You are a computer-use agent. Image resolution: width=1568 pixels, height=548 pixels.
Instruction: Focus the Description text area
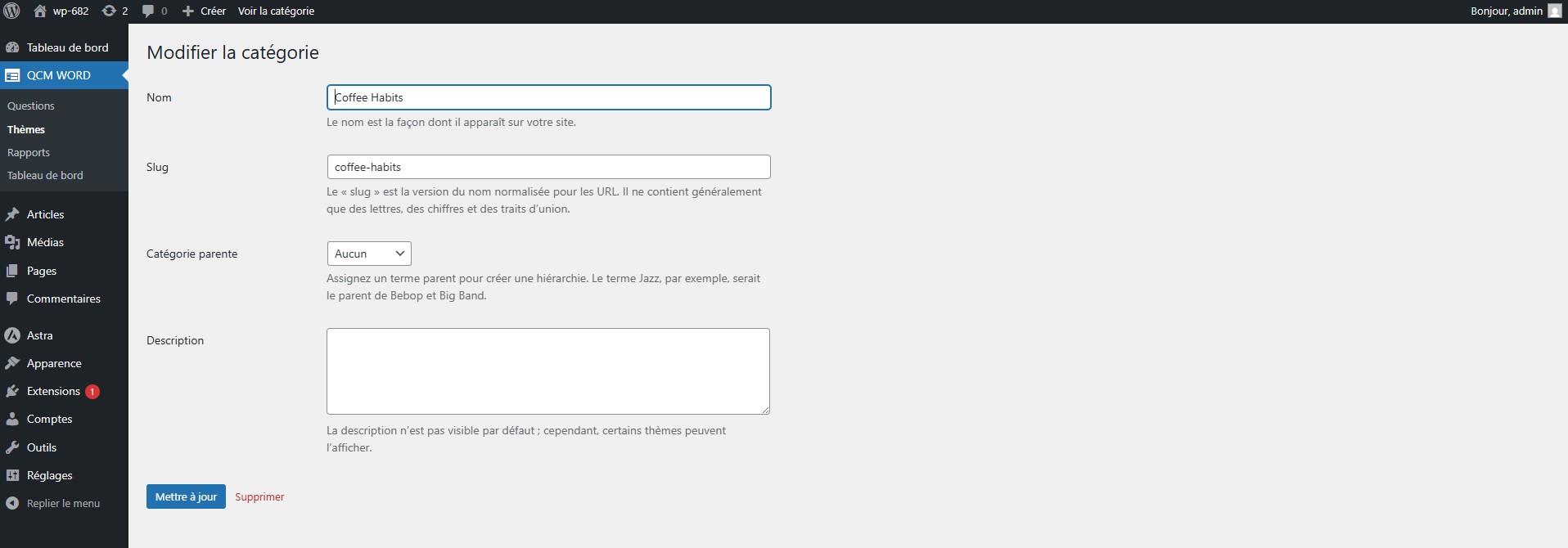pos(548,371)
